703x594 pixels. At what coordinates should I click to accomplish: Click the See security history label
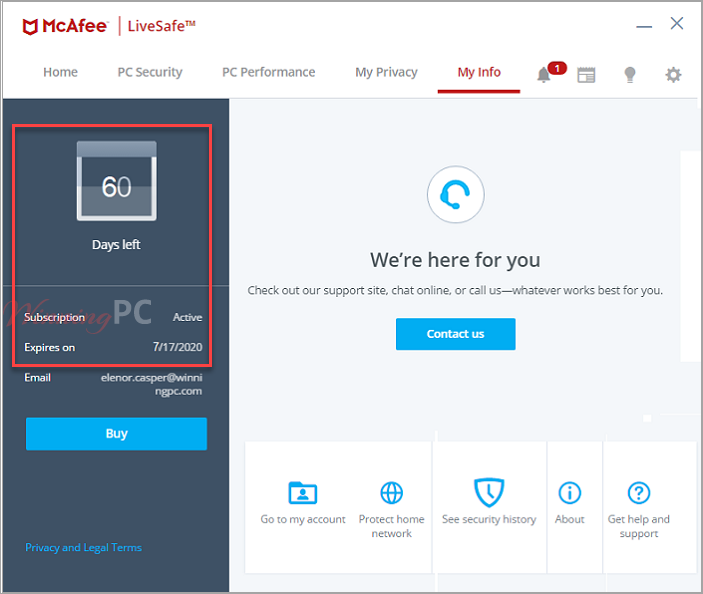[489, 519]
